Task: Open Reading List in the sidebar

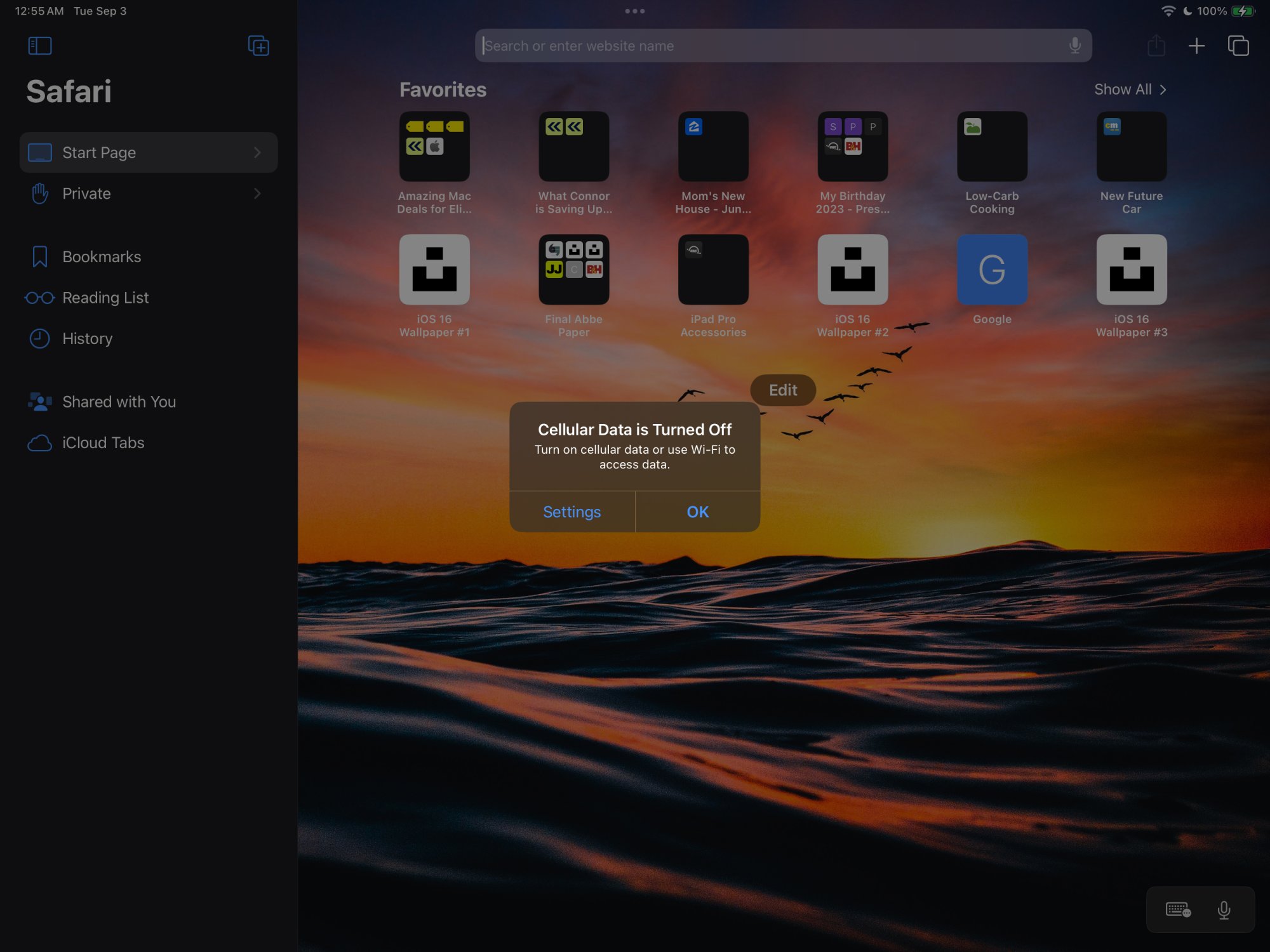Action: coord(105,298)
